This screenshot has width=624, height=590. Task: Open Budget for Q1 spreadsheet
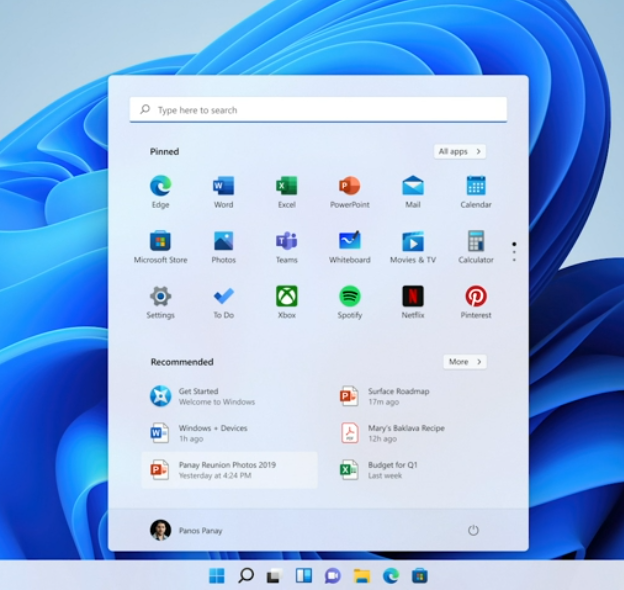pyautogui.click(x=419, y=470)
